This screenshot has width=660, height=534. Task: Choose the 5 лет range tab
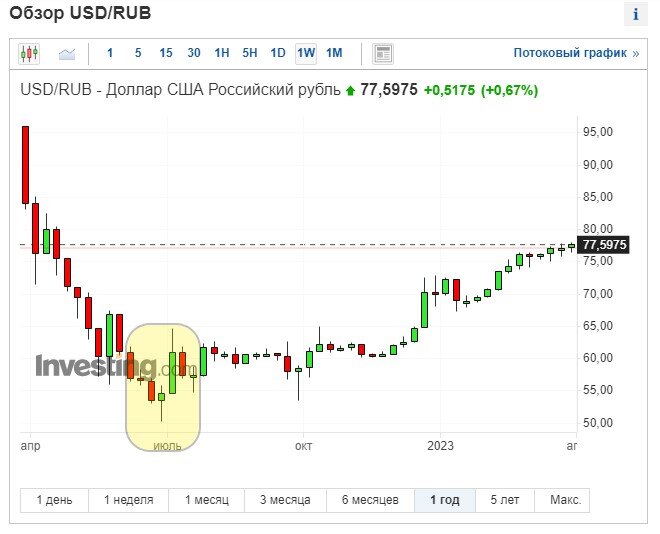[x=505, y=500]
